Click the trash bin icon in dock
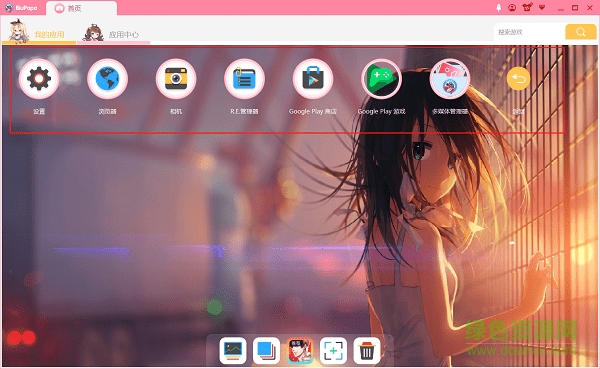This screenshot has height=369, width=600. pos(367,350)
